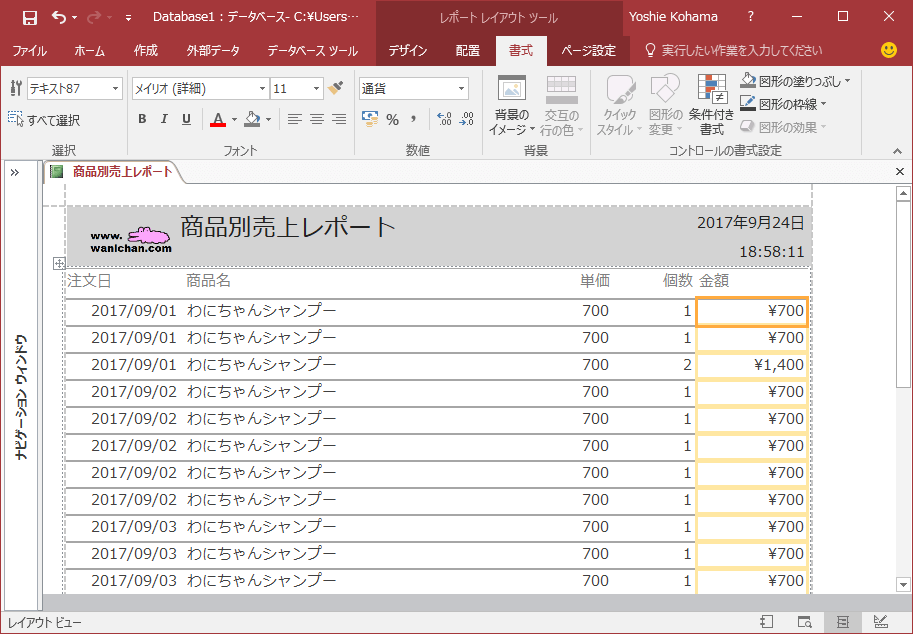The width and height of the screenshot is (913, 634).
Task: Open the テキスト87 object selector dropdown
Action: click(115, 88)
